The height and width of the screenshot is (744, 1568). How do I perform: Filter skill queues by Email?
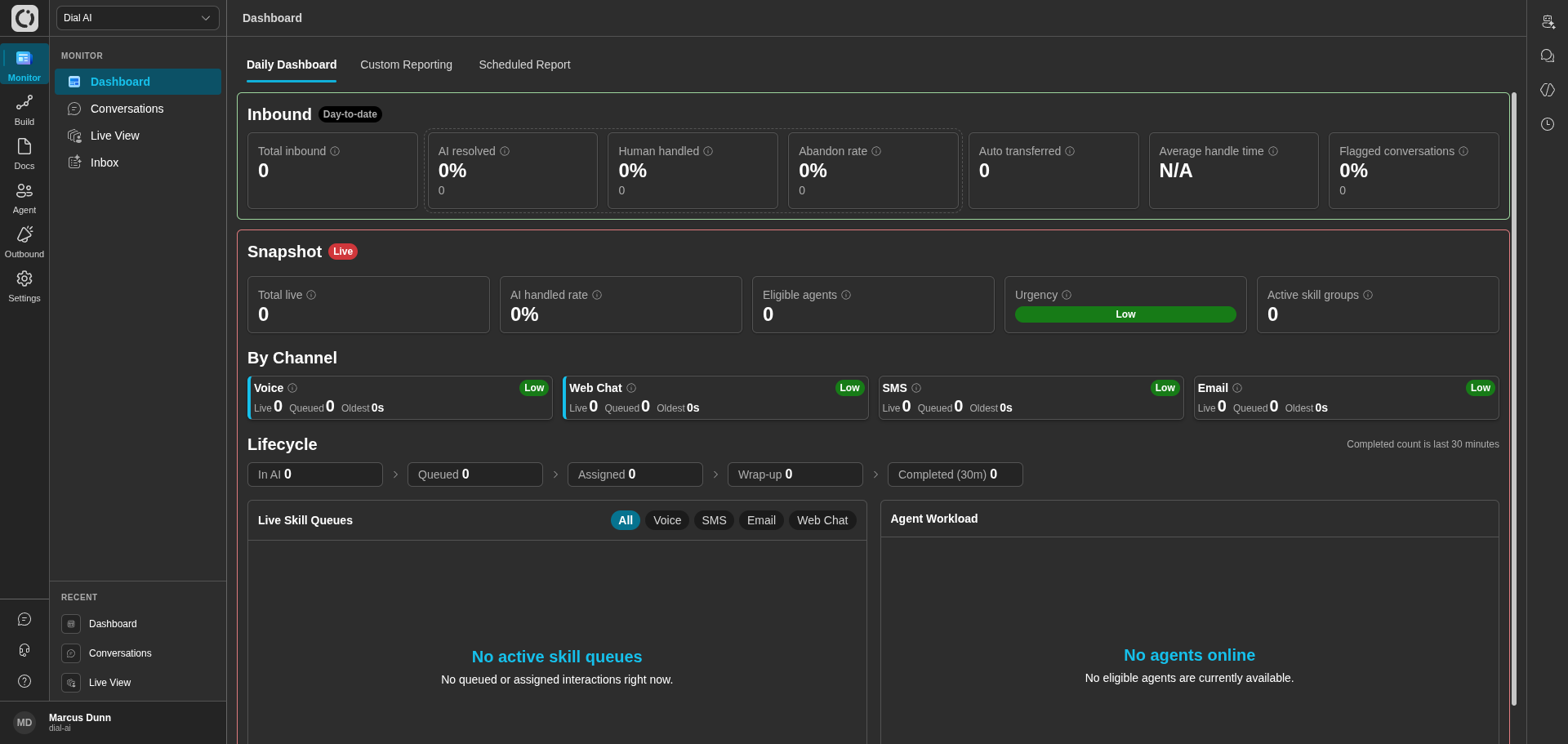coord(761,520)
